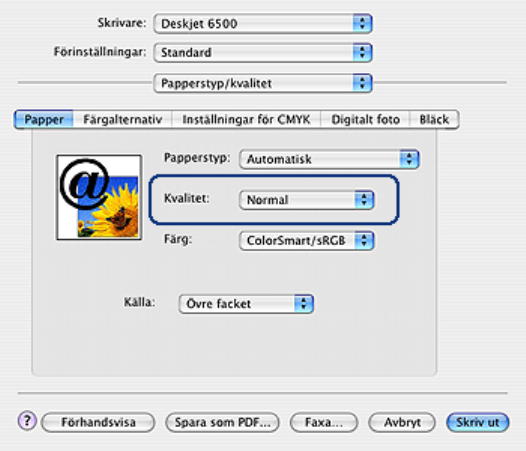Click the Skriv ut print button
The width and height of the screenshot is (526, 451).
pyautogui.click(x=478, y=422)
